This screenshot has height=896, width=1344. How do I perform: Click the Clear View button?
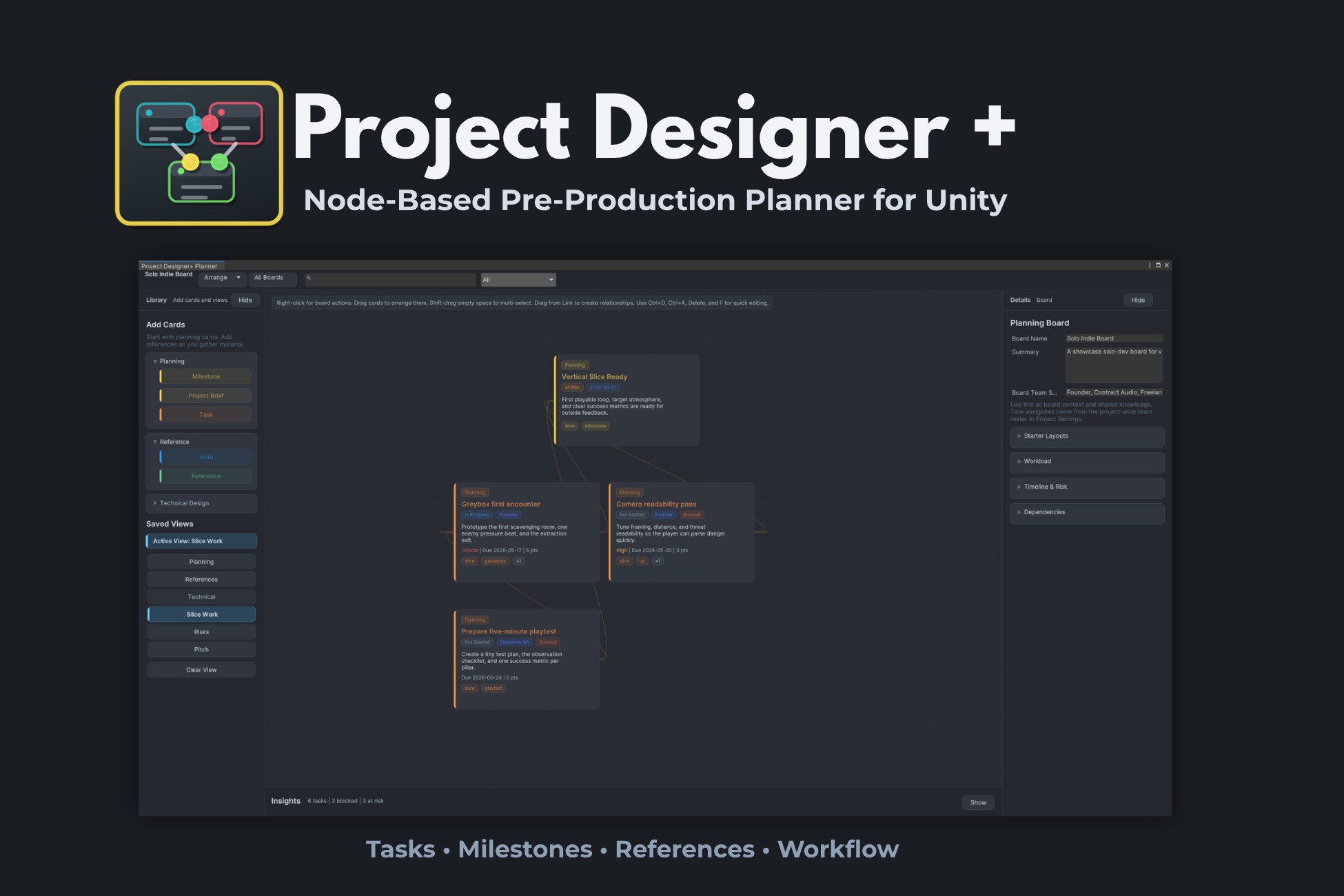coord(201,670)
